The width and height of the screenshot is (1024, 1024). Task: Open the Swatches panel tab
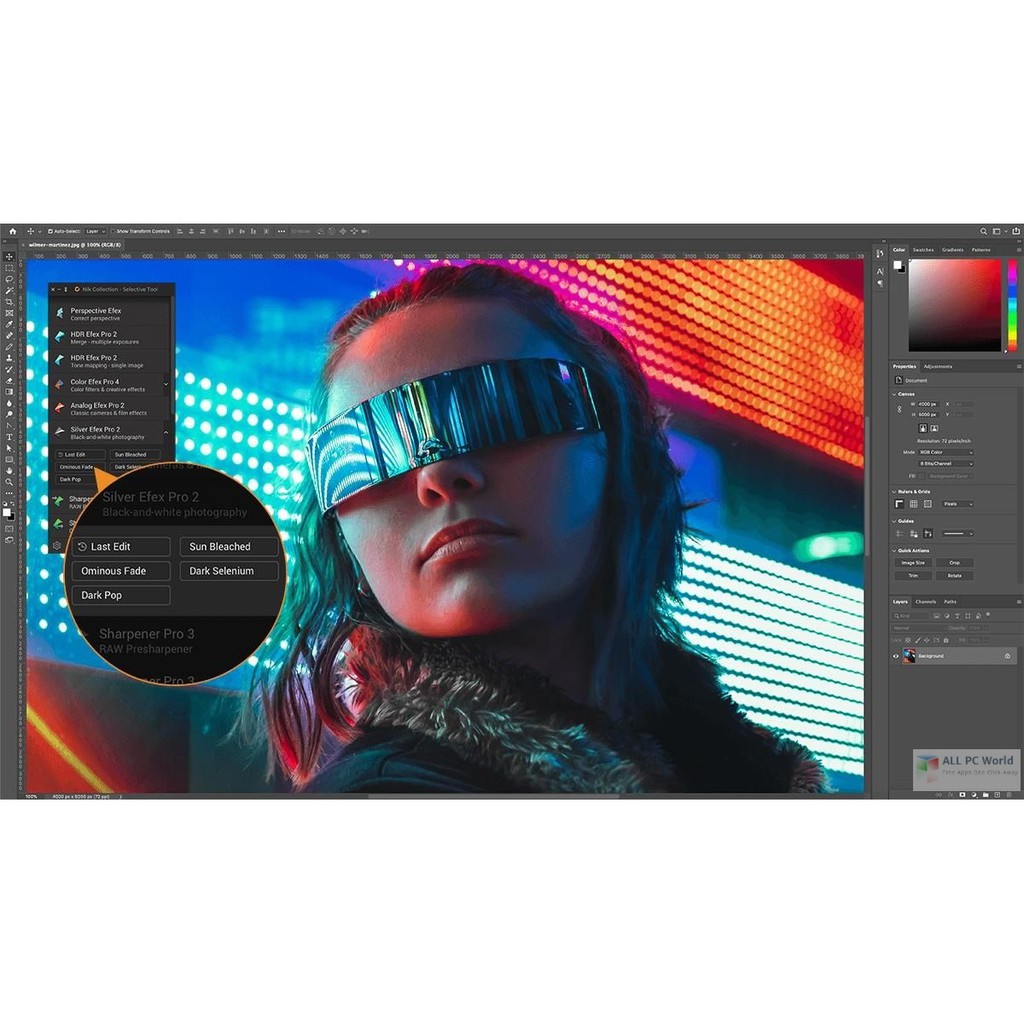click(925, 249)
